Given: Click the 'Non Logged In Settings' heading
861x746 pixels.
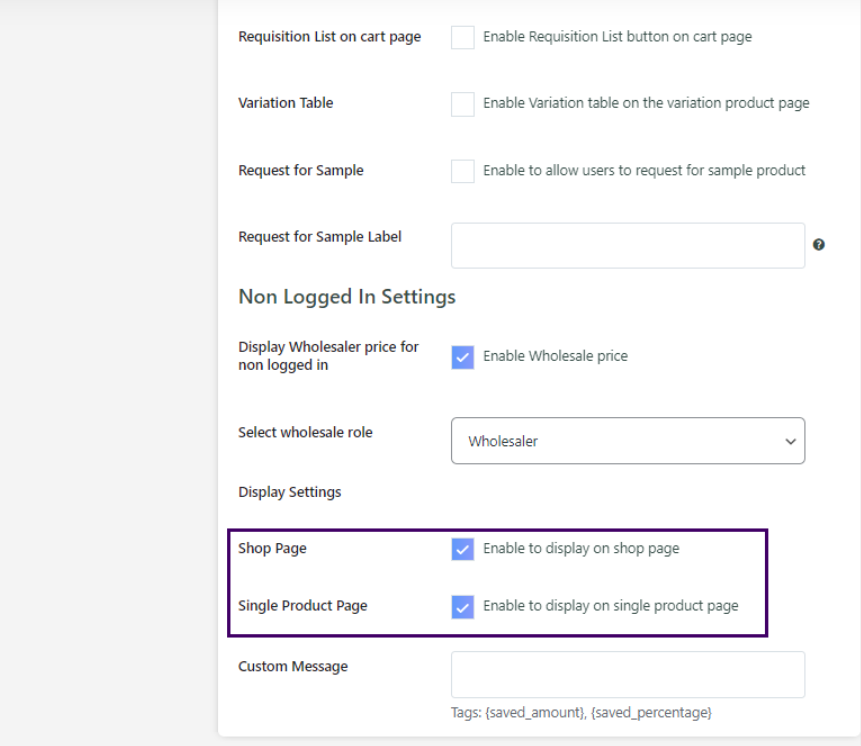Looking at the screenshot, I should click(x=347, y=297).
